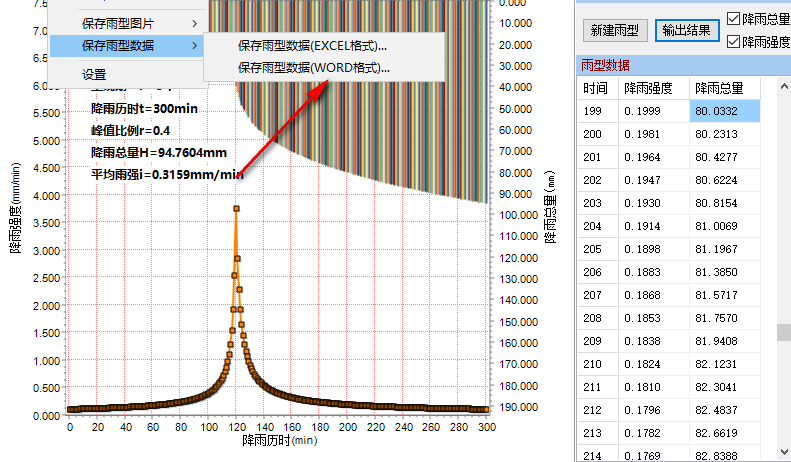Click the data table vertical scrollbar thumb
The image size is (791, 462).
(784, 332)
